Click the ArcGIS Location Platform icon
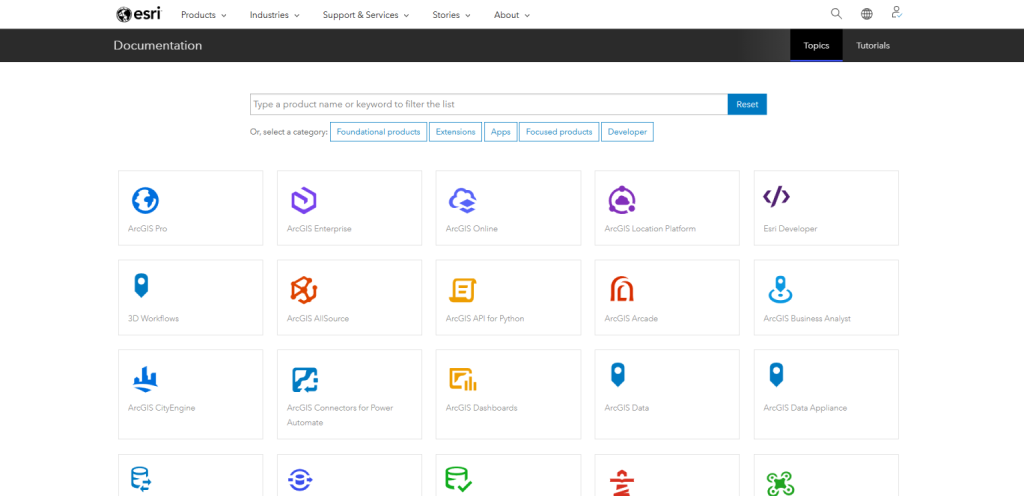Viewport: 1024px width, 496px height. coord(622,200)
